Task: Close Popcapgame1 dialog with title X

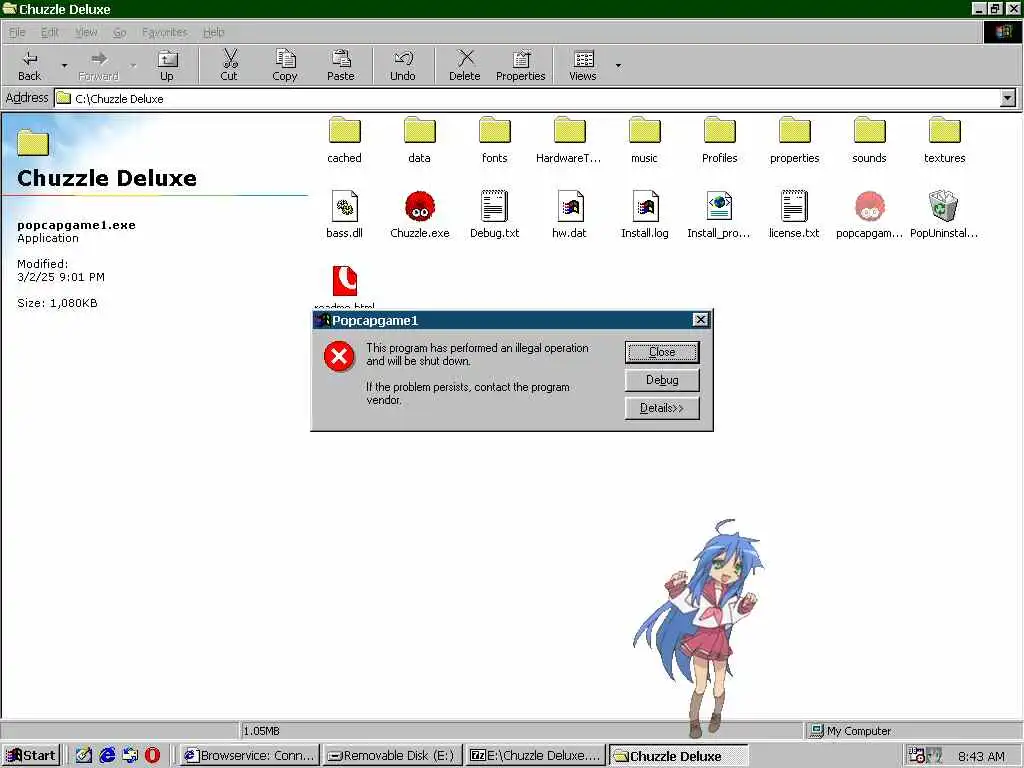Action: tap(700, 319)
